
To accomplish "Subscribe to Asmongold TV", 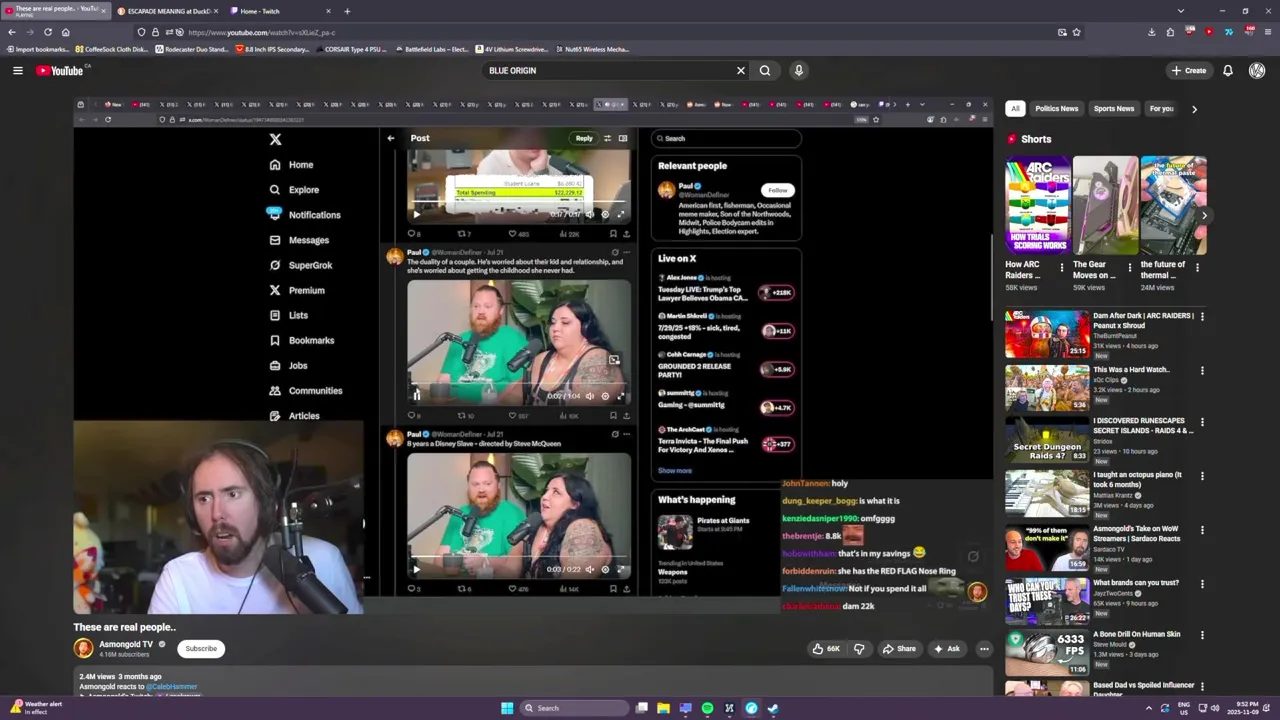I will (201, 648).
